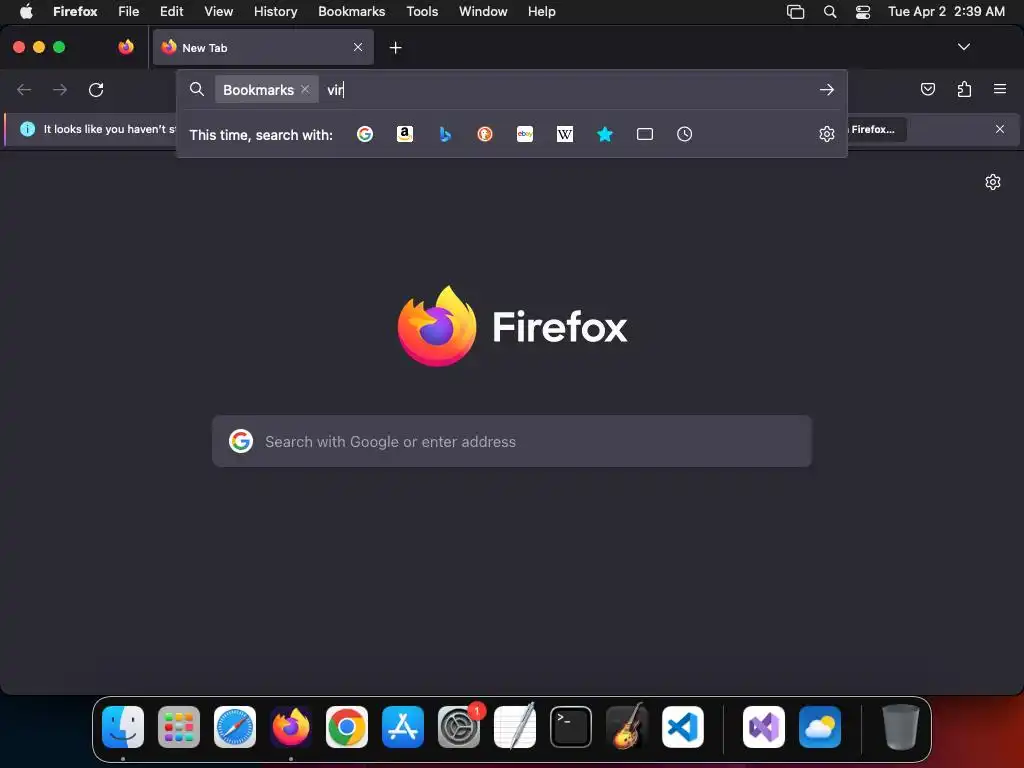Open a new tab with plus button
Viewport: 1024px width, 768px height.
coord(395,48)
